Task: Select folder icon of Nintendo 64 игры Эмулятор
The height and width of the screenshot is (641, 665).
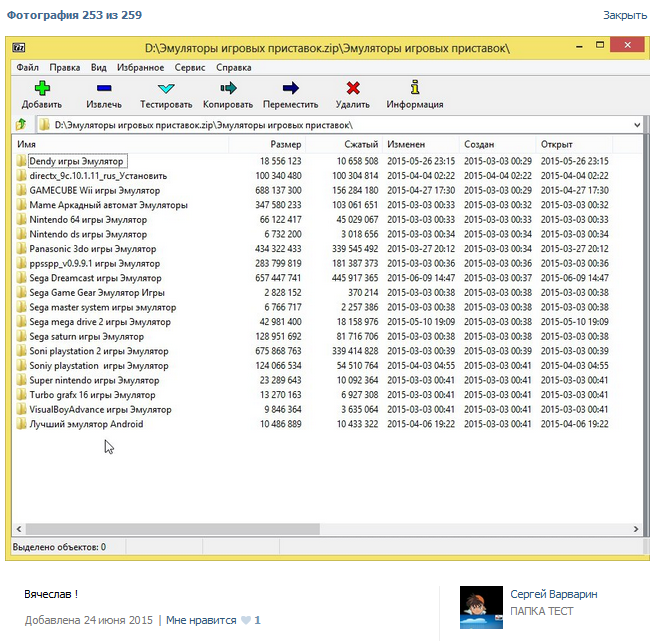Action: tap(21, 219)
